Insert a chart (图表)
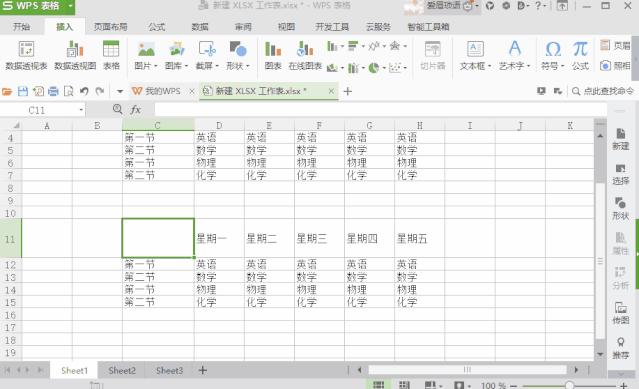The height and width of the screenshot is (389, 639). (x=273, y=55)
